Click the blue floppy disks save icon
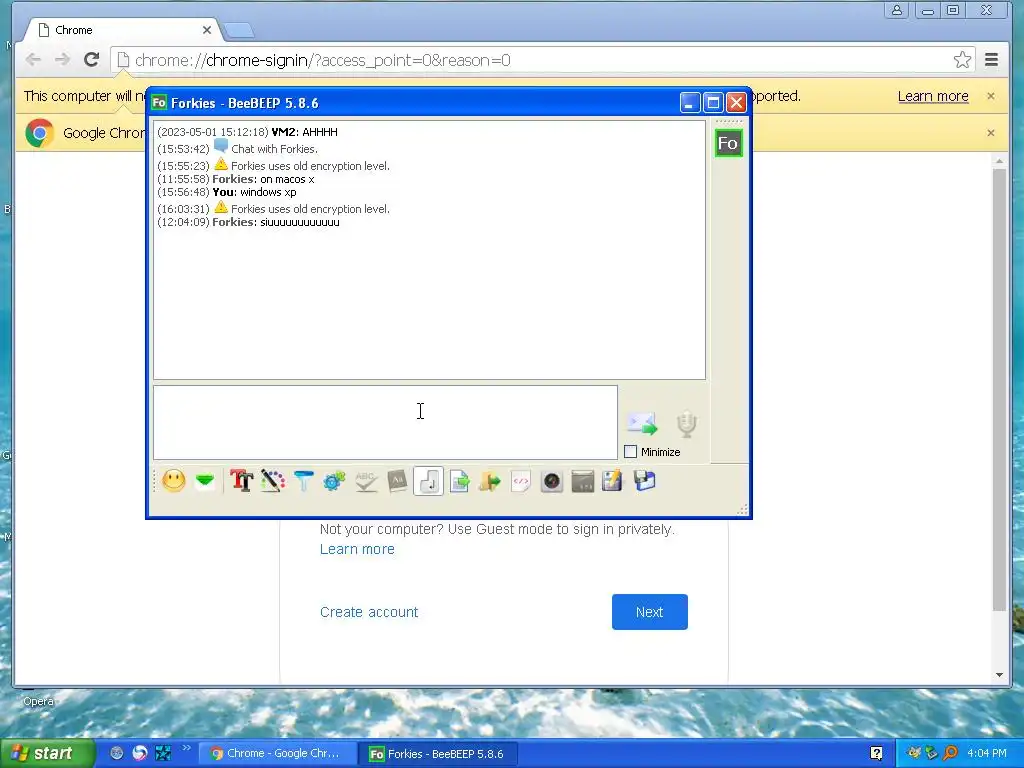1024x768 pixels. click(644, 482)
